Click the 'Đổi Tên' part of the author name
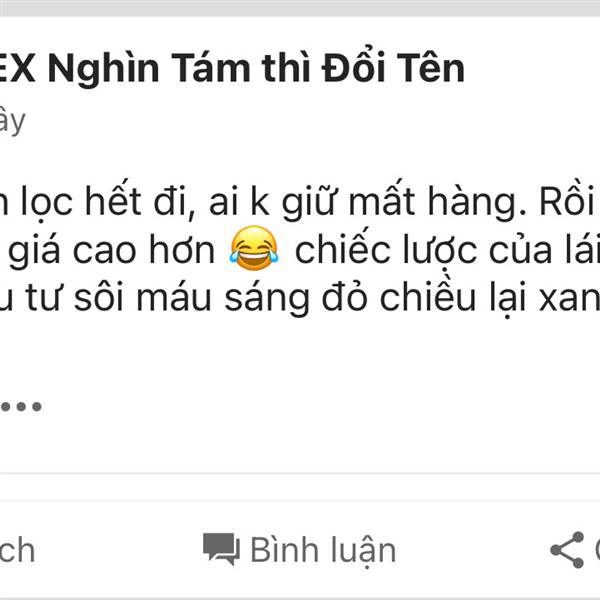The height and width of the screenshot is (600, 600). click(393, 67)
